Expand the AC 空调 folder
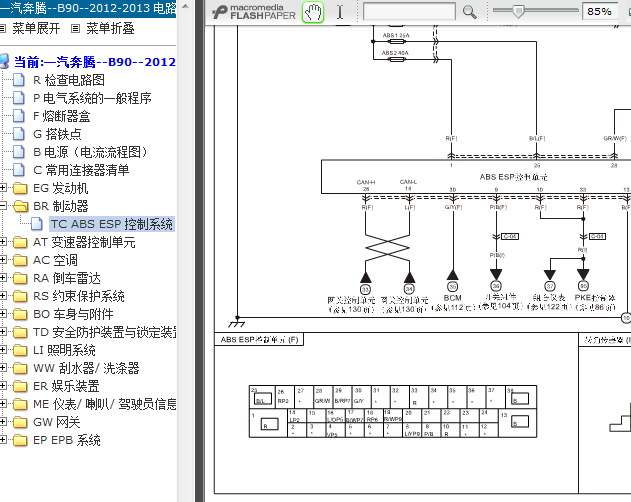 [2, 260]
